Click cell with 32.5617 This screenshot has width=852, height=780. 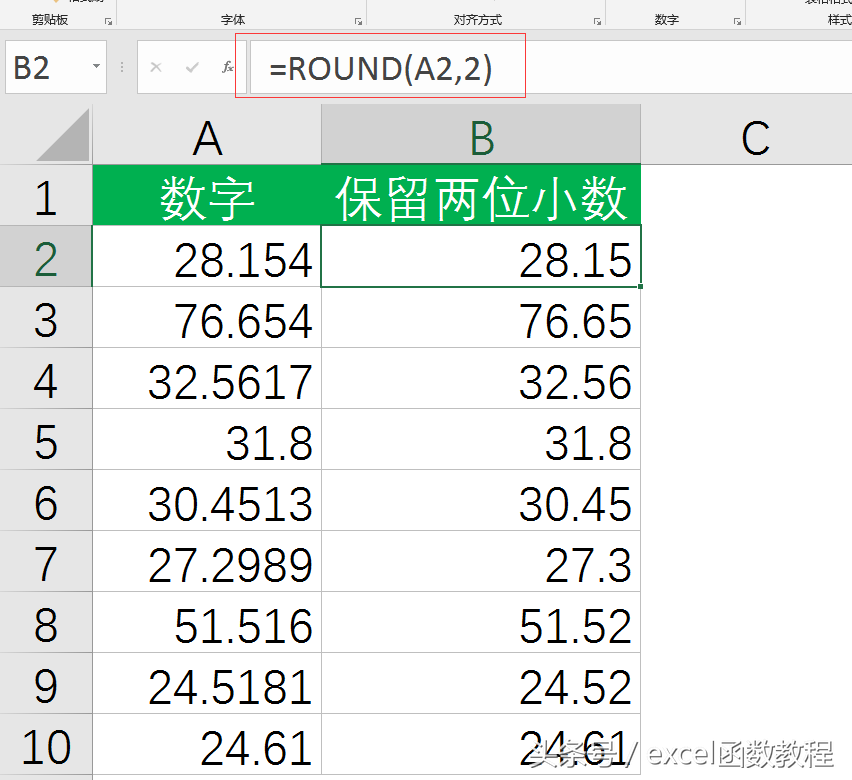pyautogui.click(x=207, y=378)
